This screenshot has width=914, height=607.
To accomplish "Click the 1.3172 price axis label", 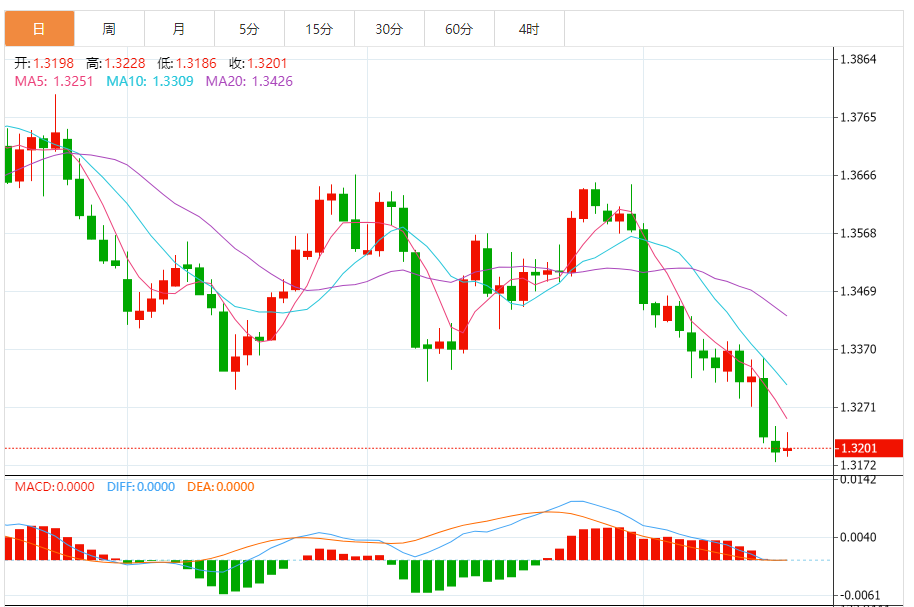I will [x=858, y=465].
